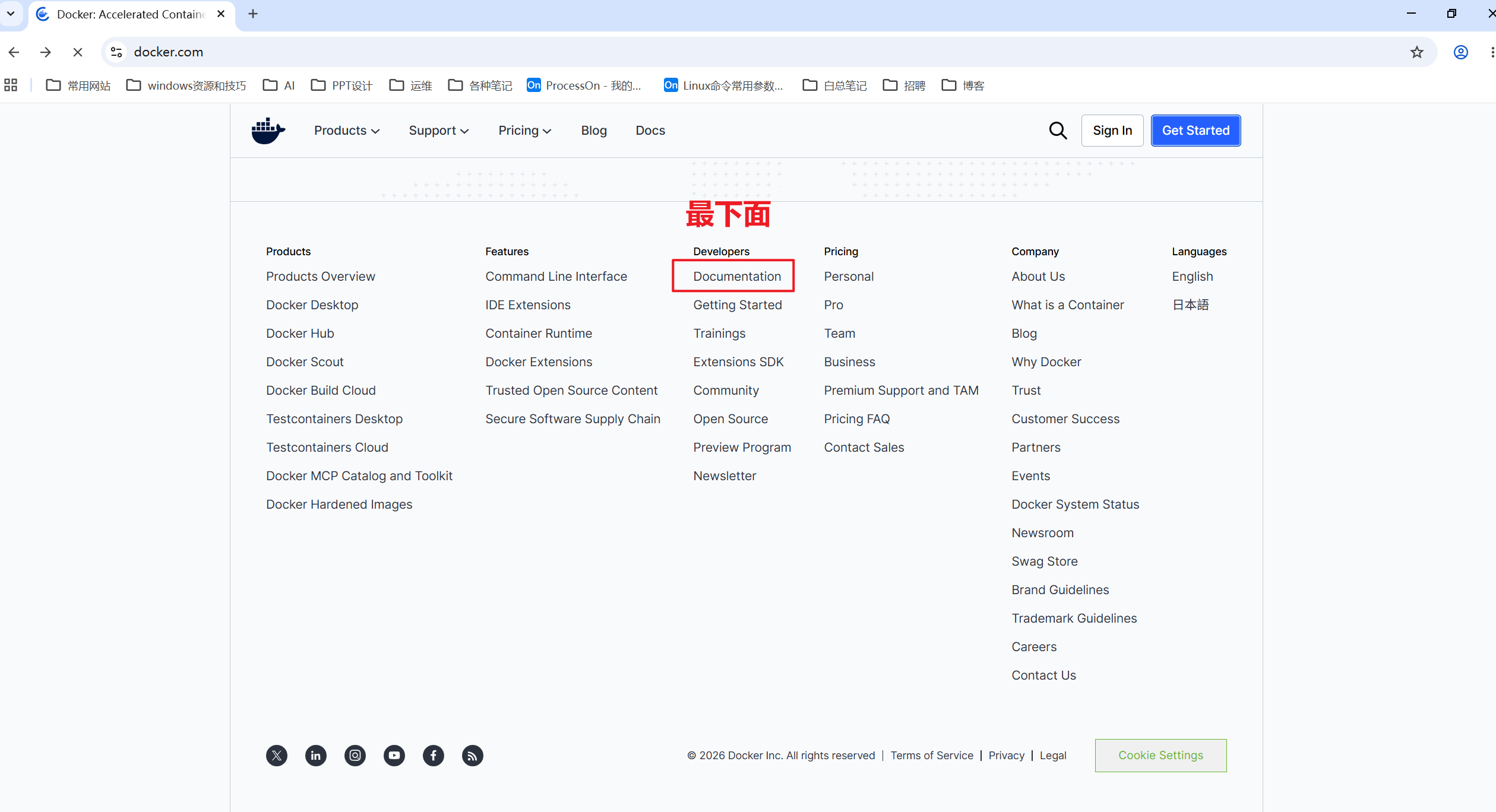This screenshot has width=1496, height=812.
Task: Expand the Pricing navigation menu
Action: pos(525,131)
